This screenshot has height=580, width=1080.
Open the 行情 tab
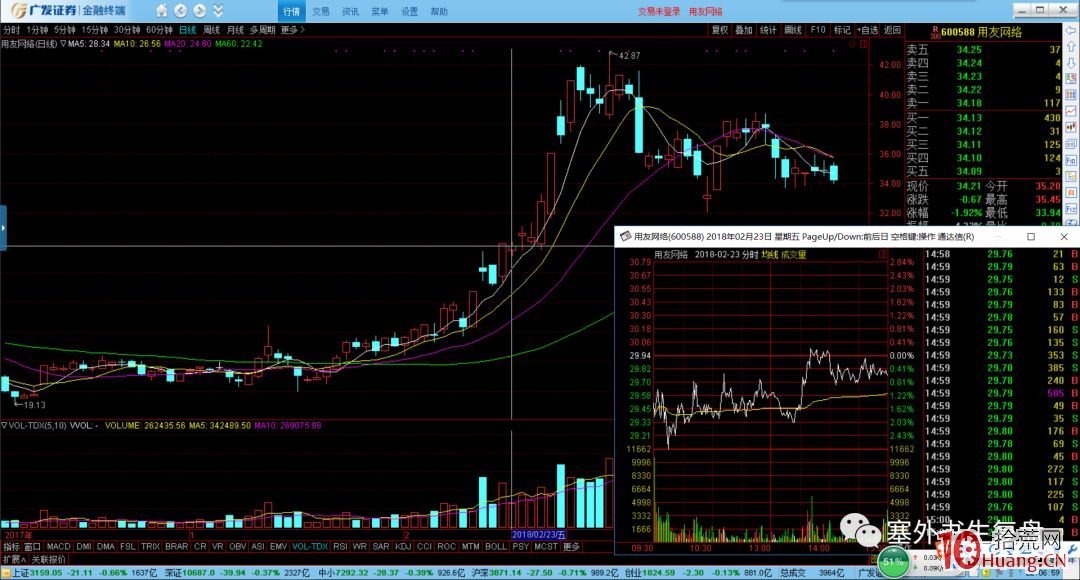tap(291, 11)
